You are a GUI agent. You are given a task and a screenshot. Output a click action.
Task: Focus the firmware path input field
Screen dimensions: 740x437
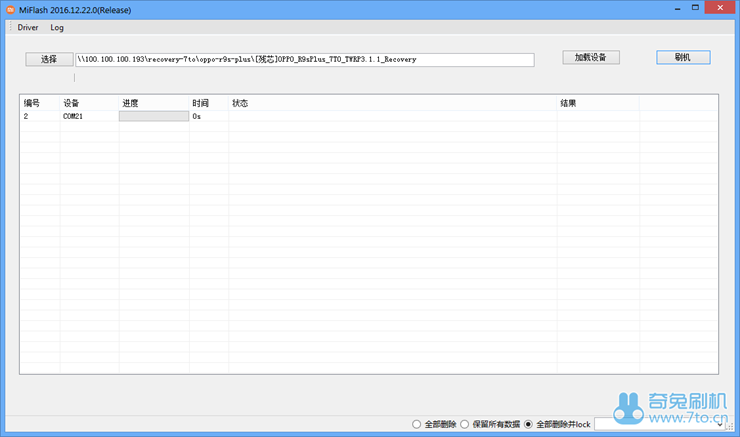pyautogui.click(x=305, y=59)
